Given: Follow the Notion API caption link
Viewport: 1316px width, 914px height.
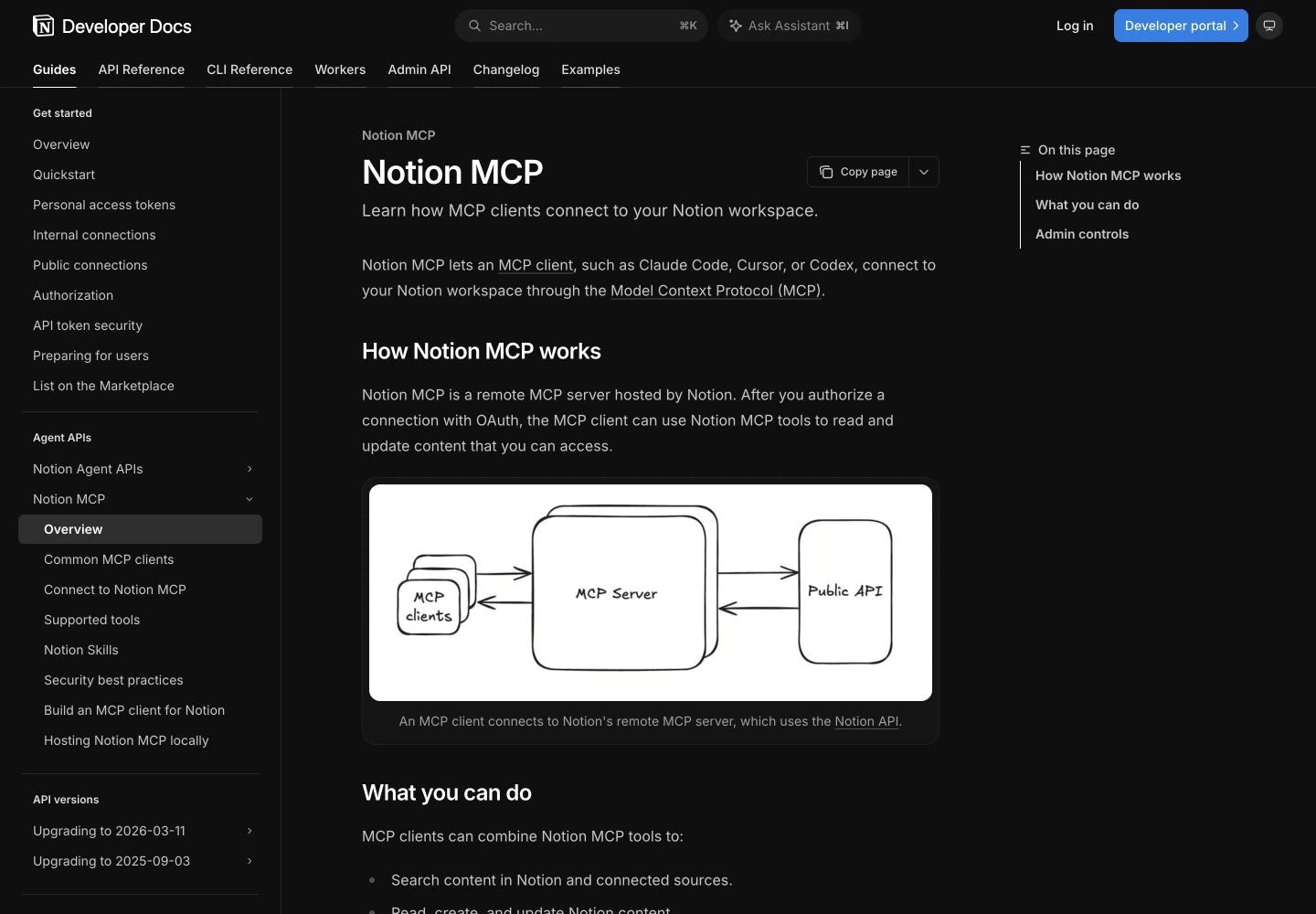Looking at the screenshot, I should pyautogui.click(x=866, y=721).
